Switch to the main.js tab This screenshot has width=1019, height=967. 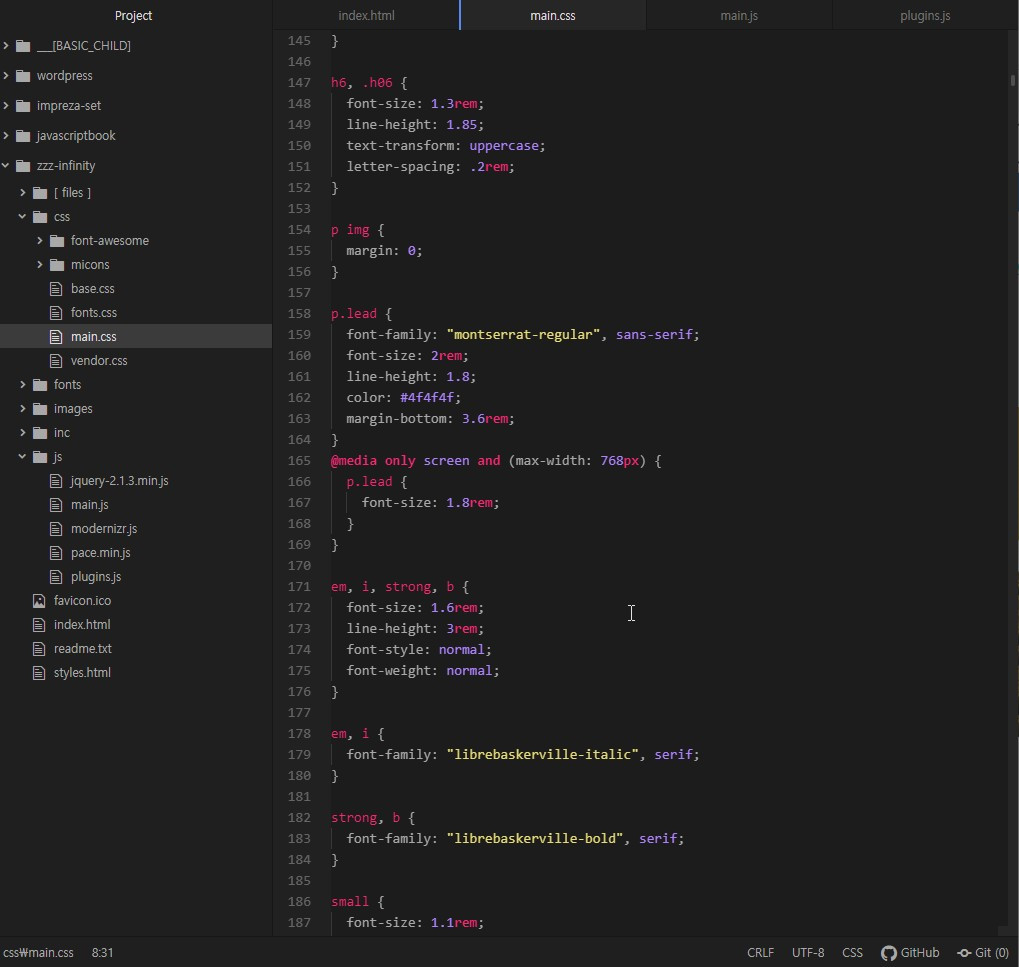coord(739,15)
